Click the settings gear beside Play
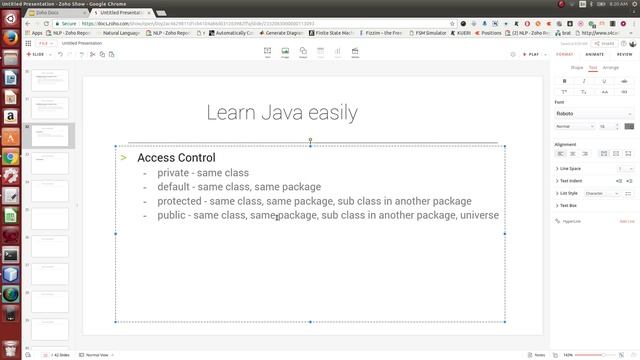Image resolution: width=640 pixels, height=360 pixels. point(513,54)
